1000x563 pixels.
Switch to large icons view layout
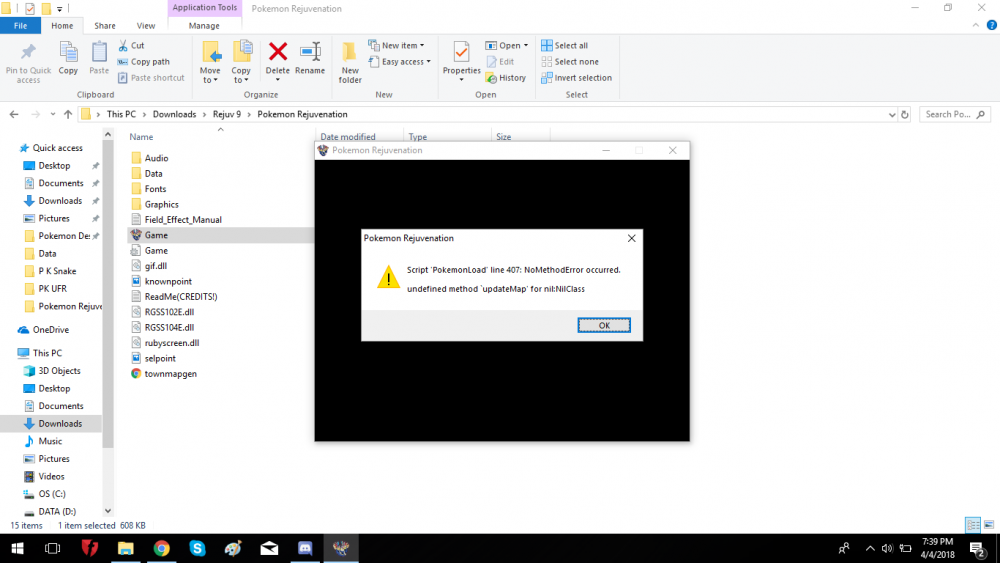point(989,525)
